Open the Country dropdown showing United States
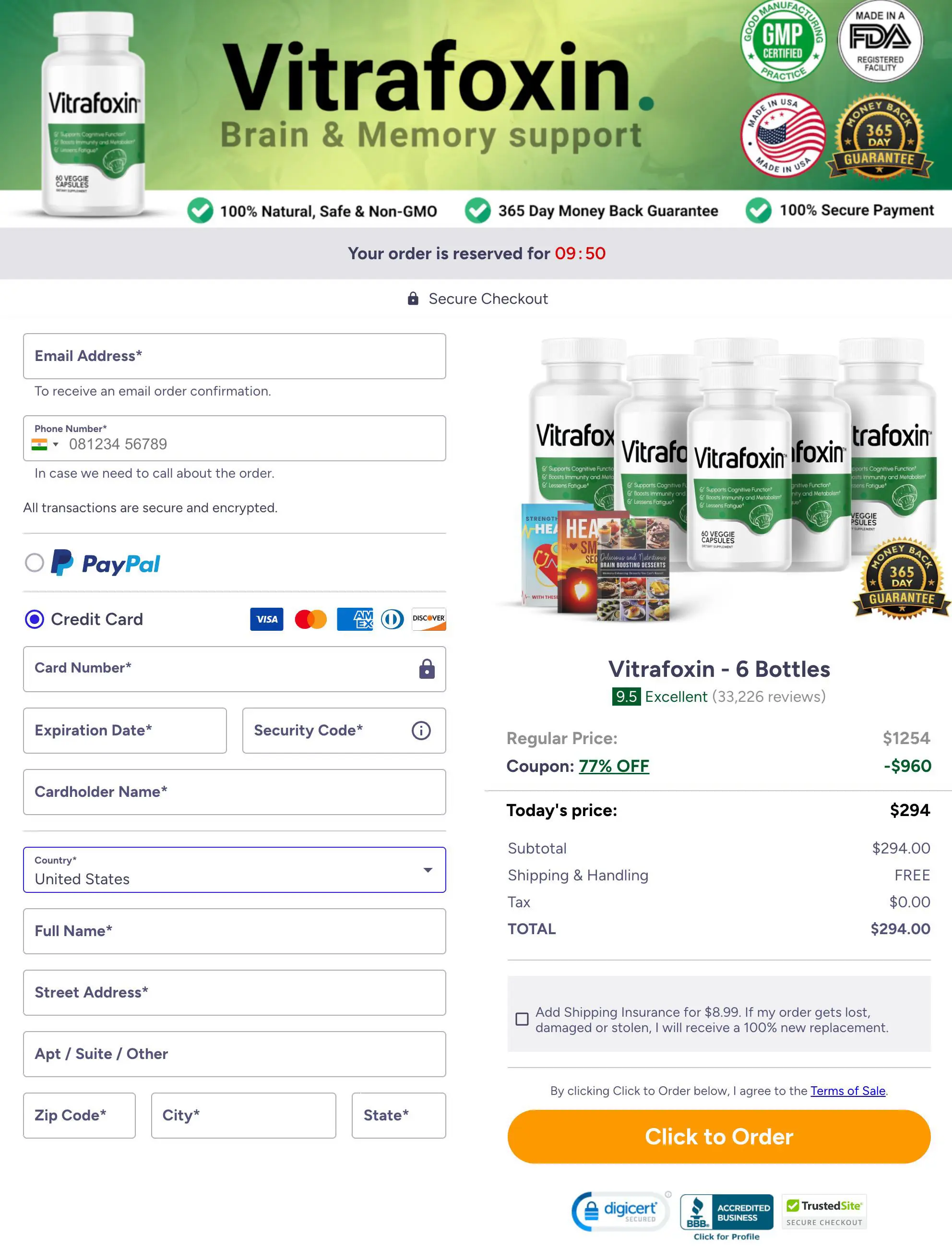Image resolution: width=952 pixels, height=1250 pixels. [235, 870]
